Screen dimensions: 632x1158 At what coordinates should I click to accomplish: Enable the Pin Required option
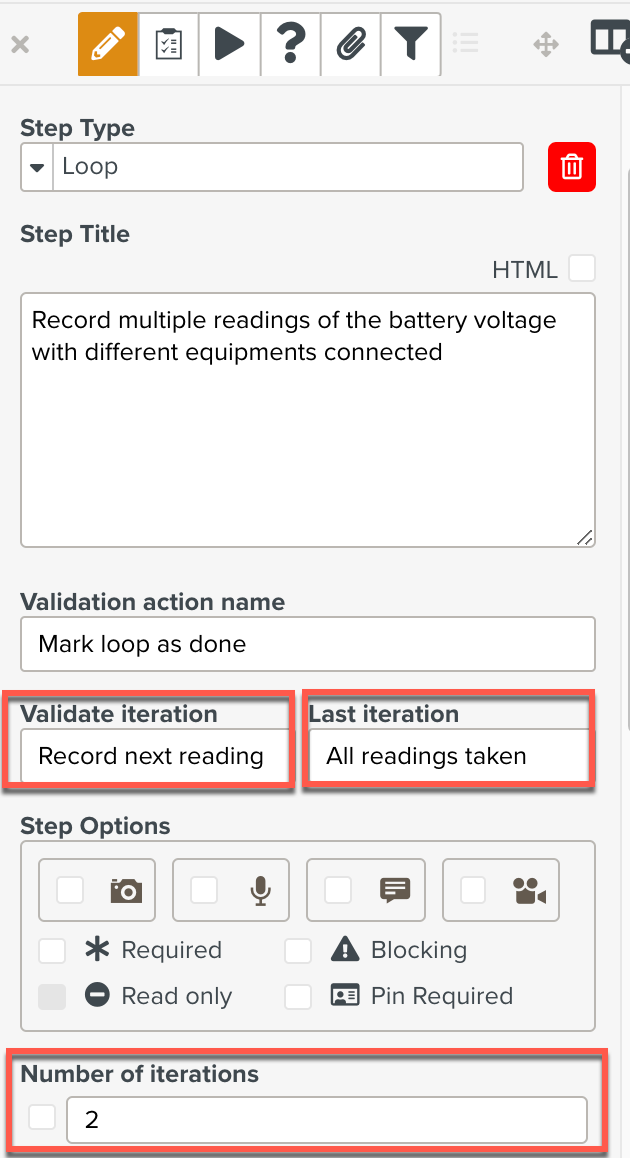click(x=298, y=996)
